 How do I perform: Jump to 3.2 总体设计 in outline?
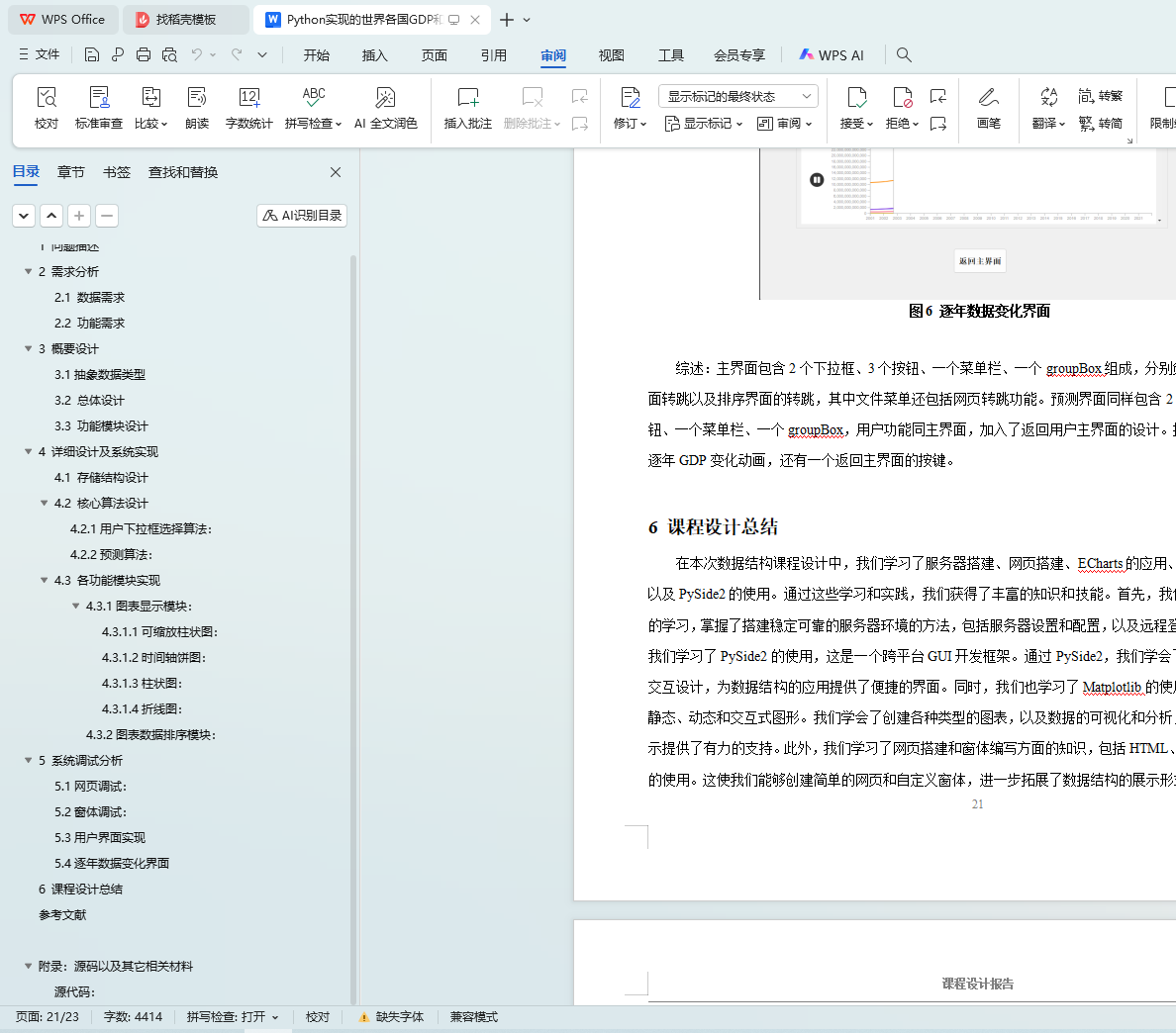[x=89, y=401]
